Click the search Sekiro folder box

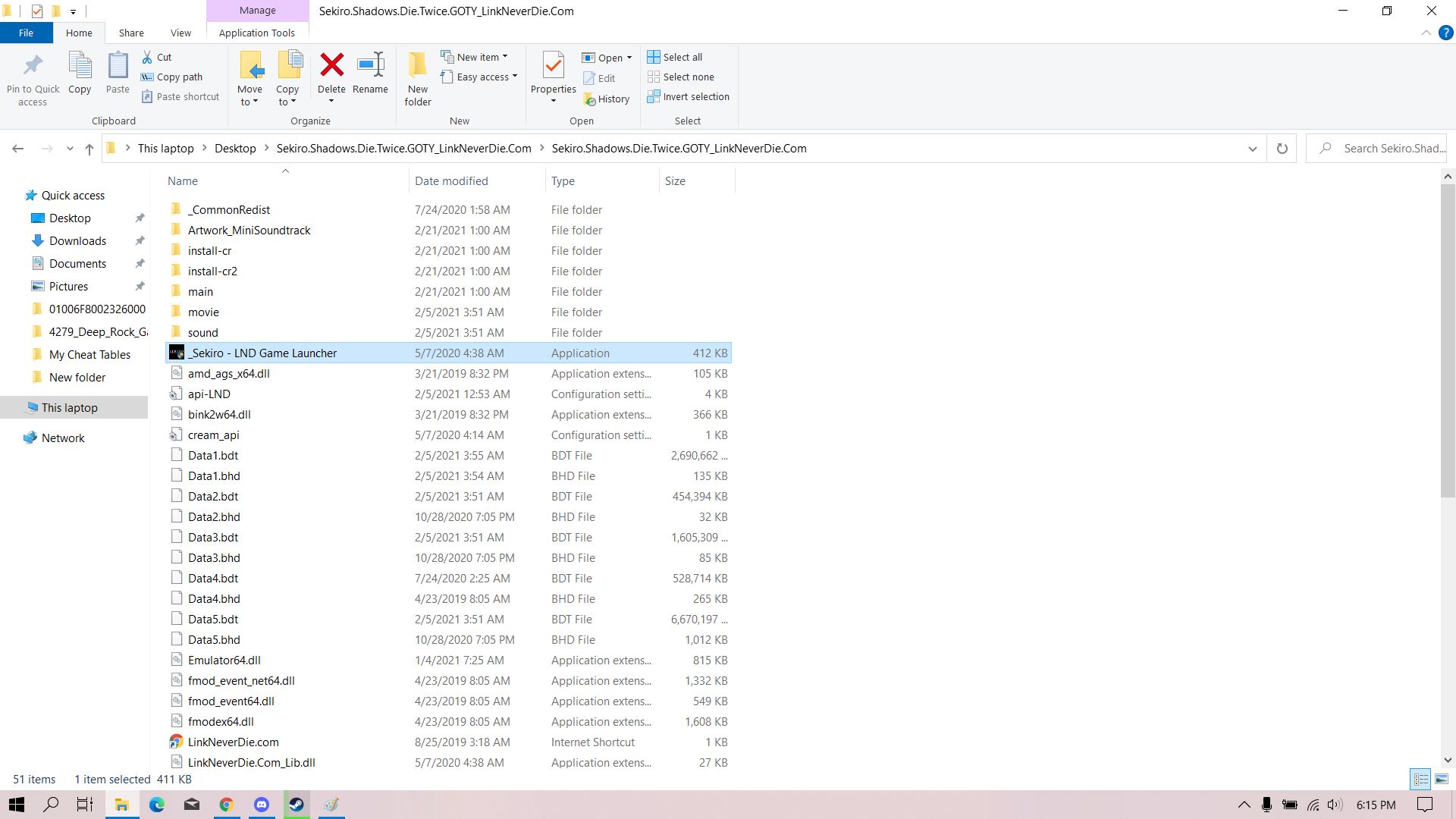coord(1377,149)
